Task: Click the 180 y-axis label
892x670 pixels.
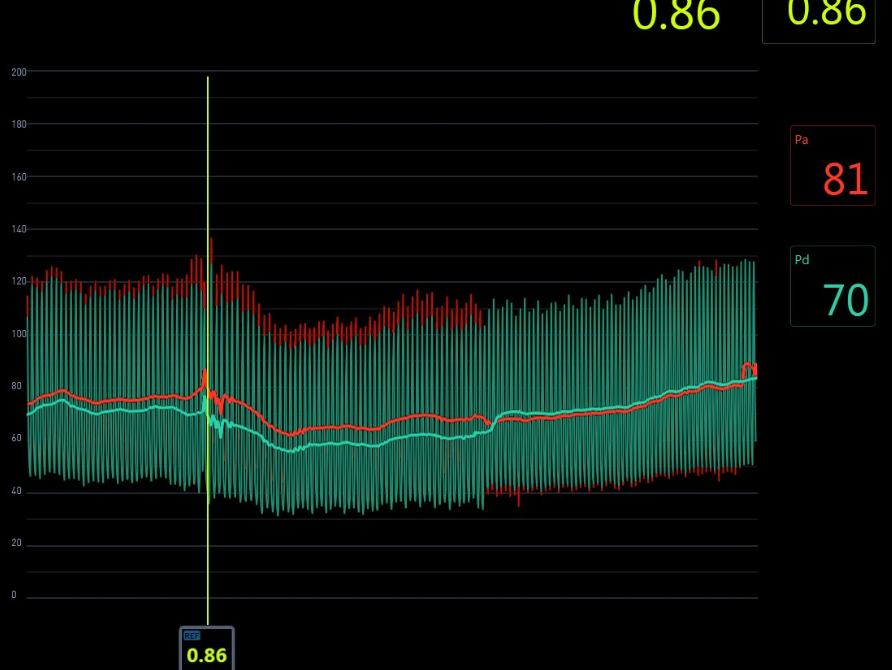Action: 19,124
